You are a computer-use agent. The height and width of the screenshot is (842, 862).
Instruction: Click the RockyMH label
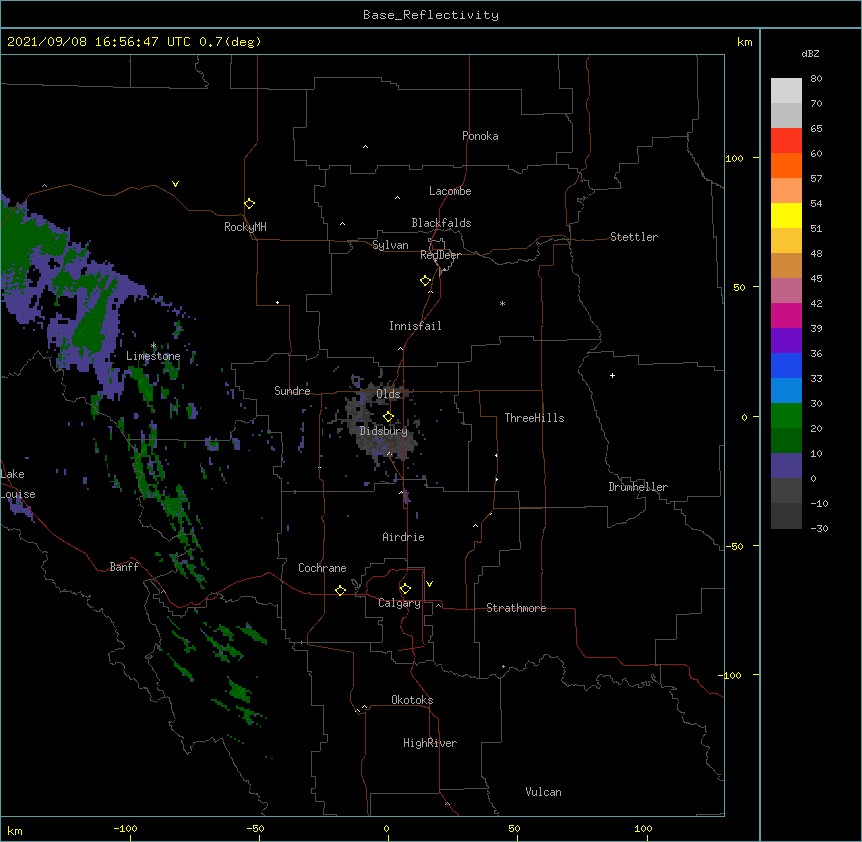(x=245, y=226)
